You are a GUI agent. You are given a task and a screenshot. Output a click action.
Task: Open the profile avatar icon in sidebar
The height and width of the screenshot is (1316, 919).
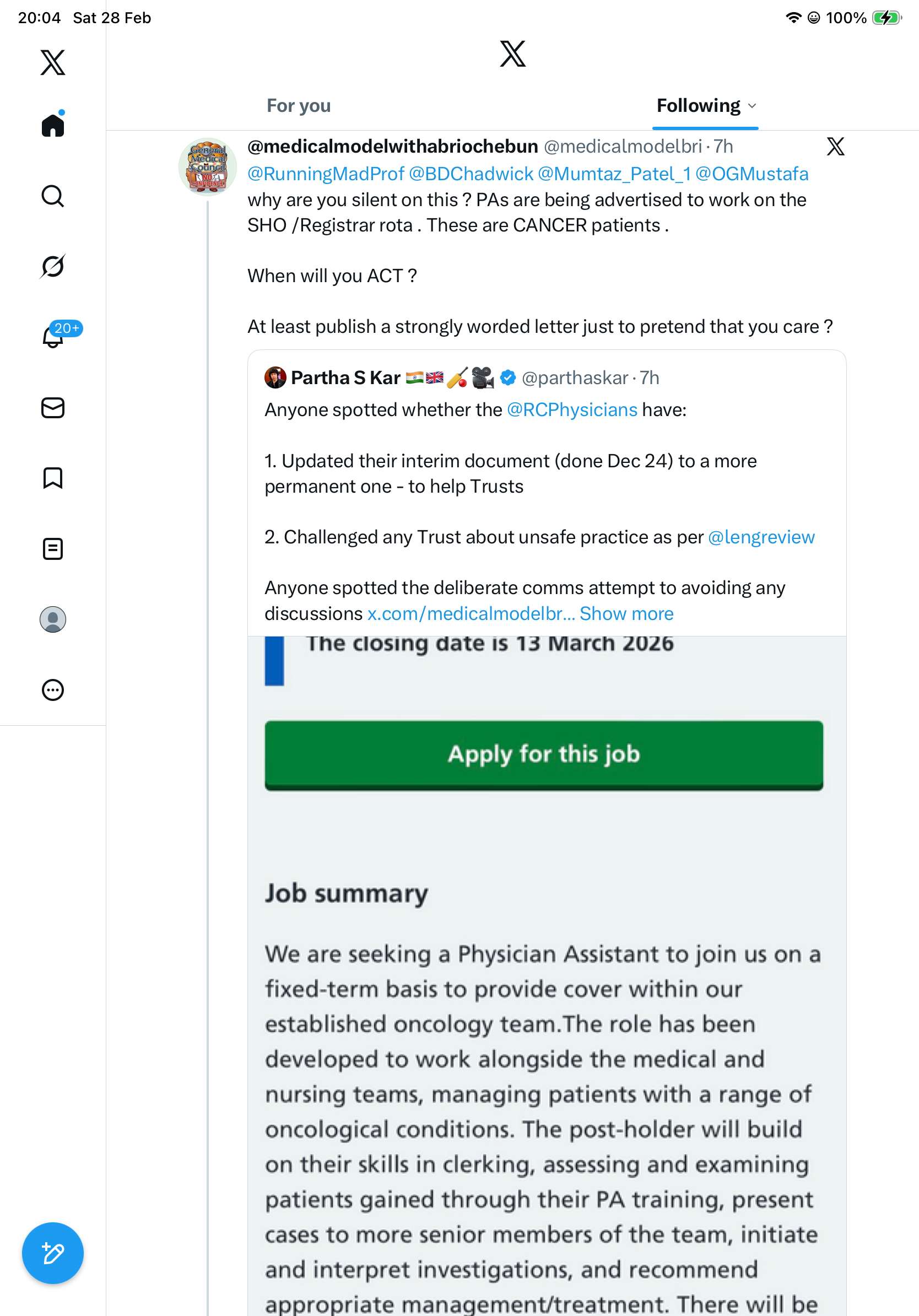(x=53, y=619)
